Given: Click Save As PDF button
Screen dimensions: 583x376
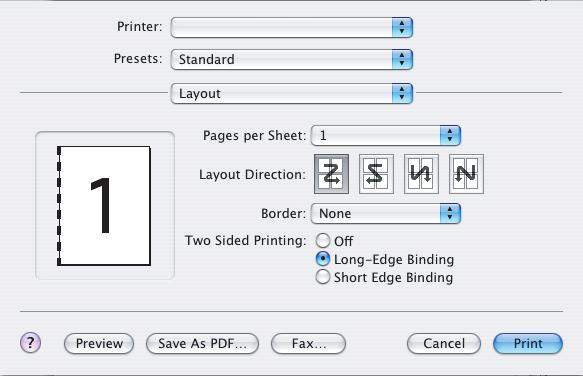Looking at the screenshot, I should [x=202, y=343].
